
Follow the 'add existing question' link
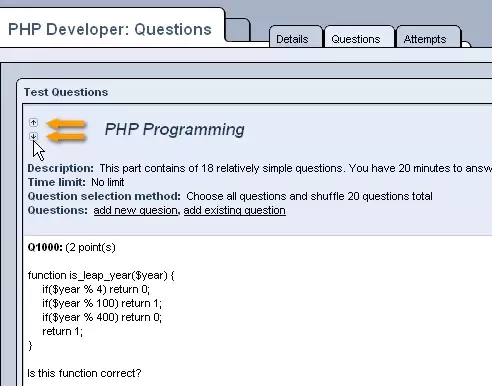(235, 210)
